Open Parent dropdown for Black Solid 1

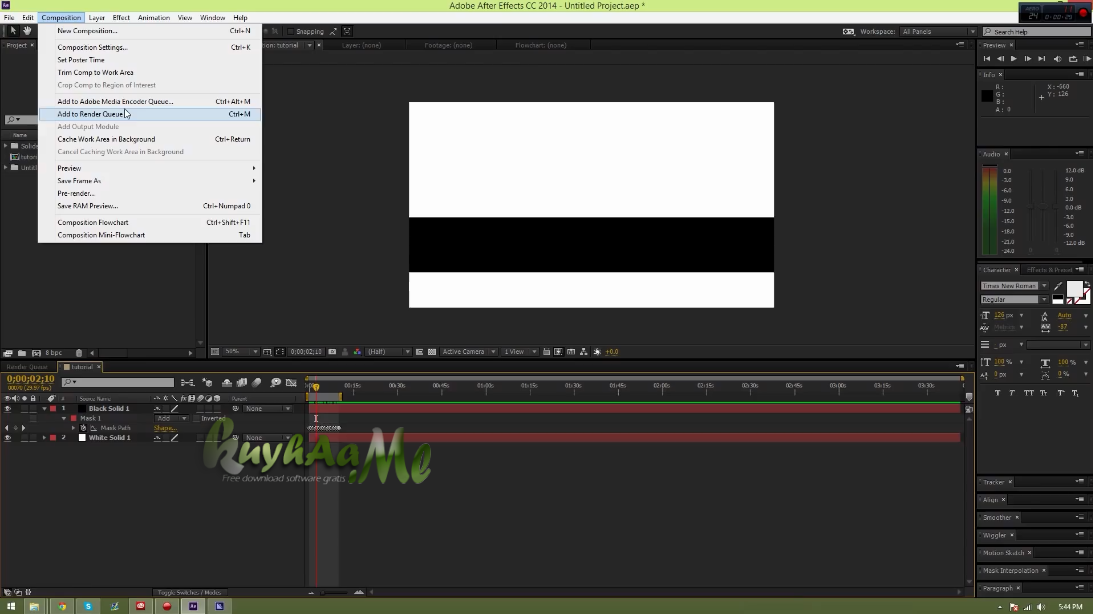[x=267, y=408]
